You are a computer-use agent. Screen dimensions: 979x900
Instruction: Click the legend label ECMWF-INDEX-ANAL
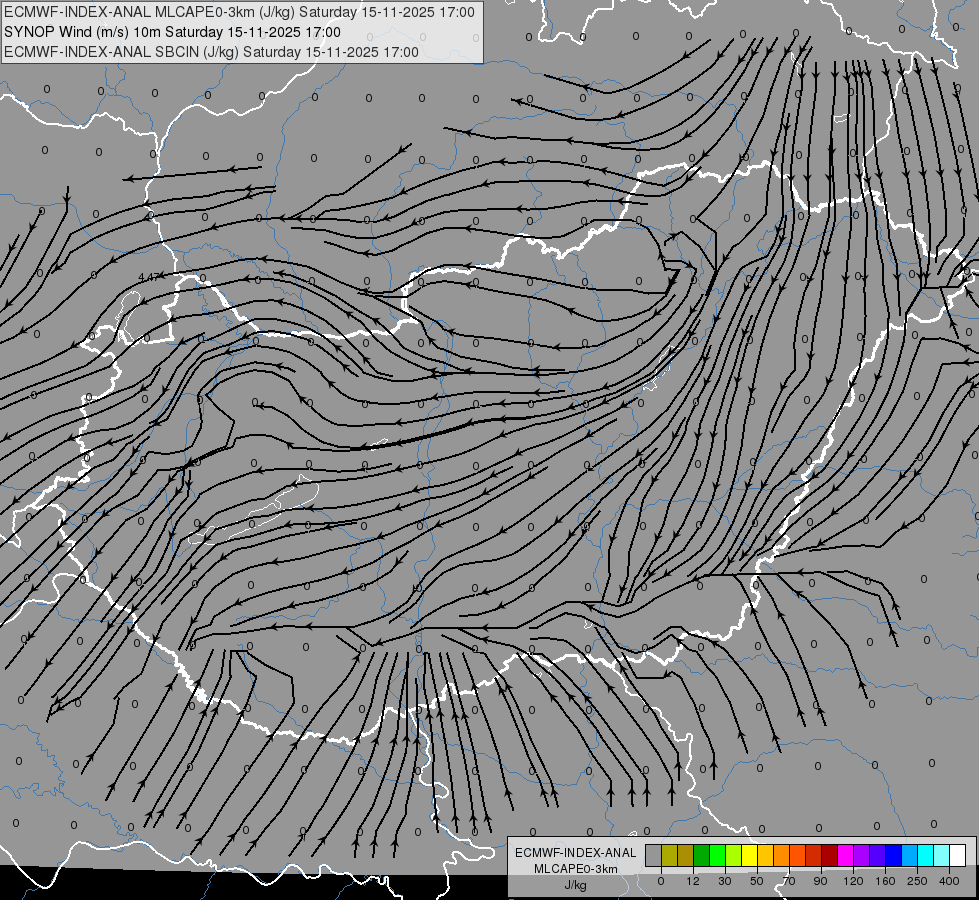576,853
